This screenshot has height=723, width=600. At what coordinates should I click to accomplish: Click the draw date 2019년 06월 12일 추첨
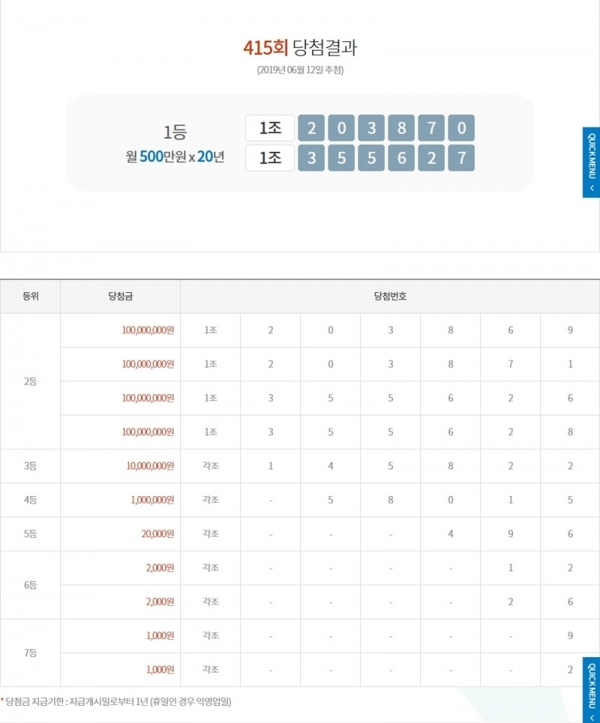(300, 70)
